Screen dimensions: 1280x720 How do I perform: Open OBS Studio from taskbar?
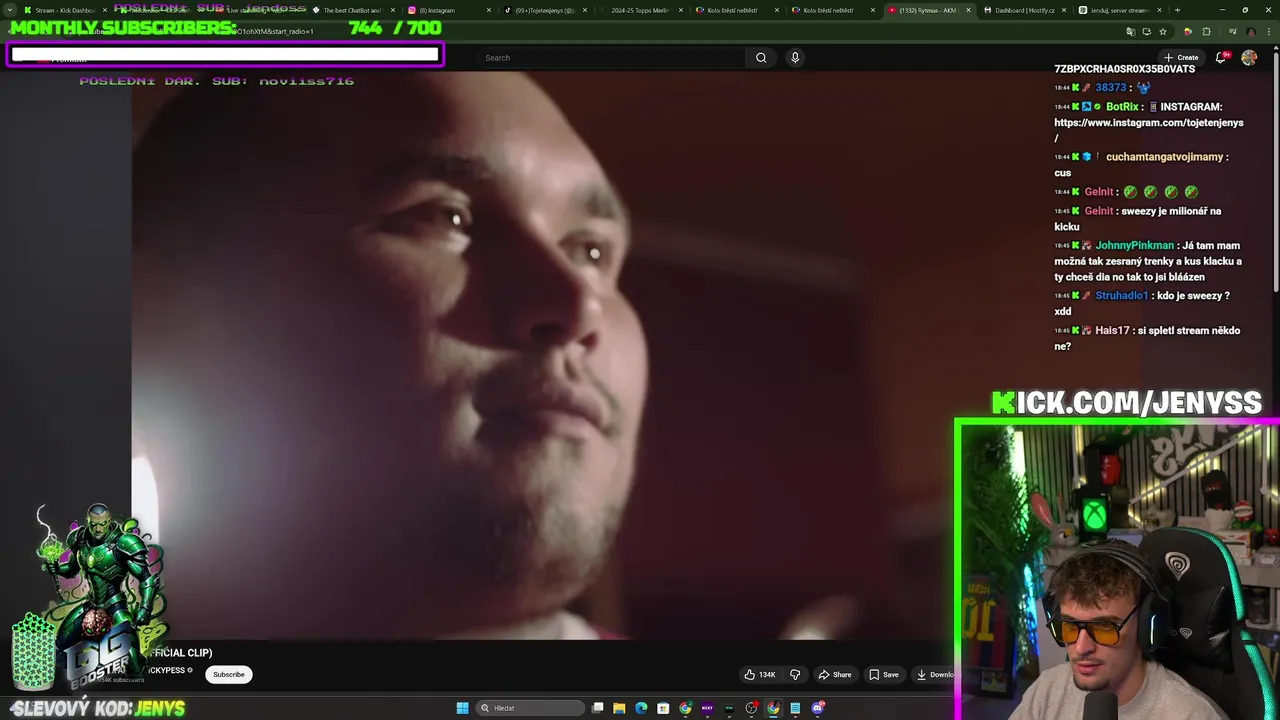pos(751,708)
